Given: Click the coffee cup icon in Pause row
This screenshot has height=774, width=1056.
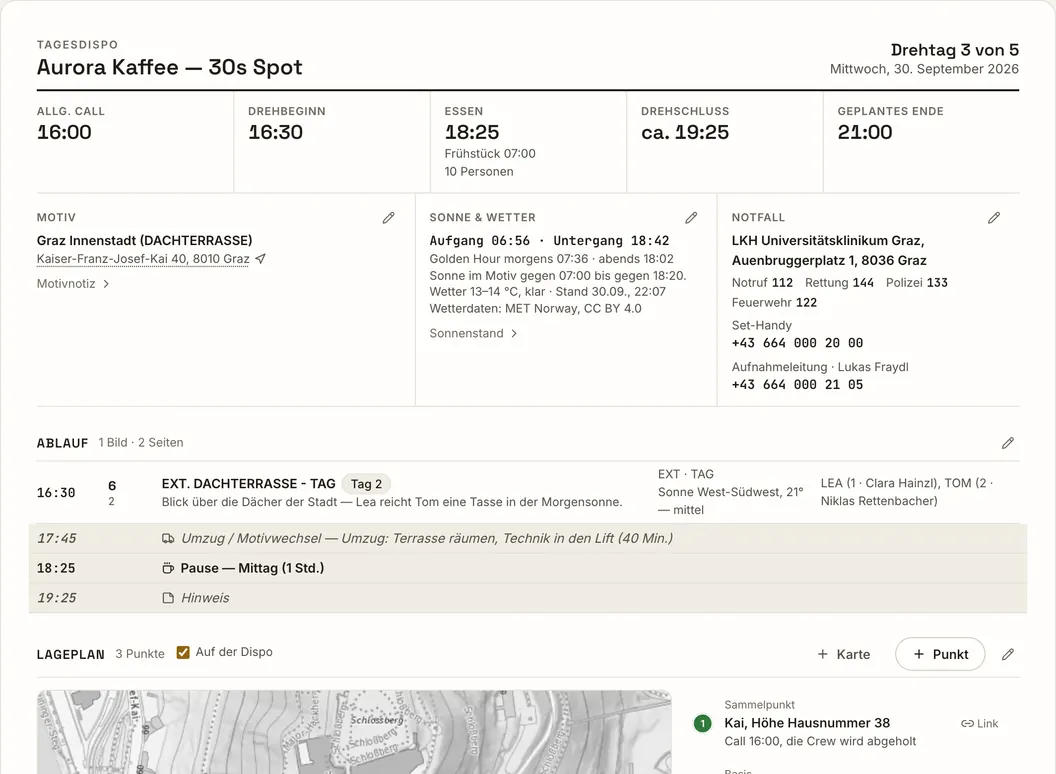Looking at the screenshot, I should (x=168, y=568).
